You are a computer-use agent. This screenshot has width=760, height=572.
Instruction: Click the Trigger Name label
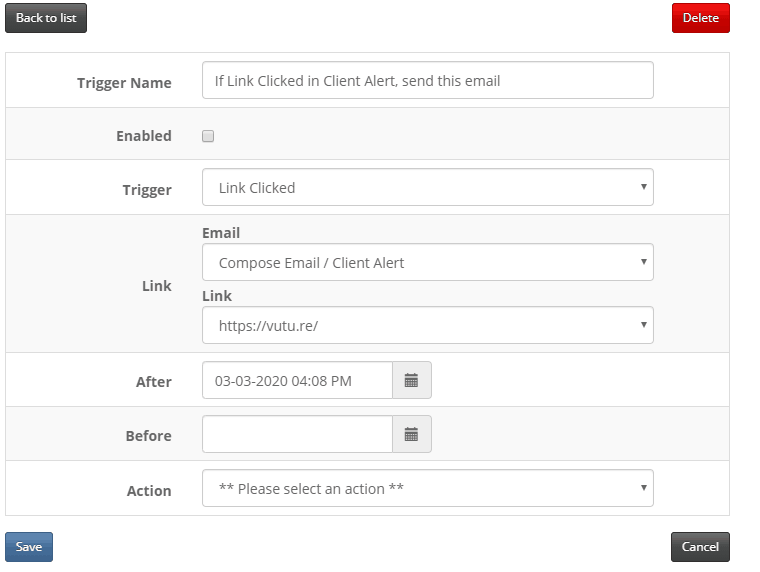point(124,83)
